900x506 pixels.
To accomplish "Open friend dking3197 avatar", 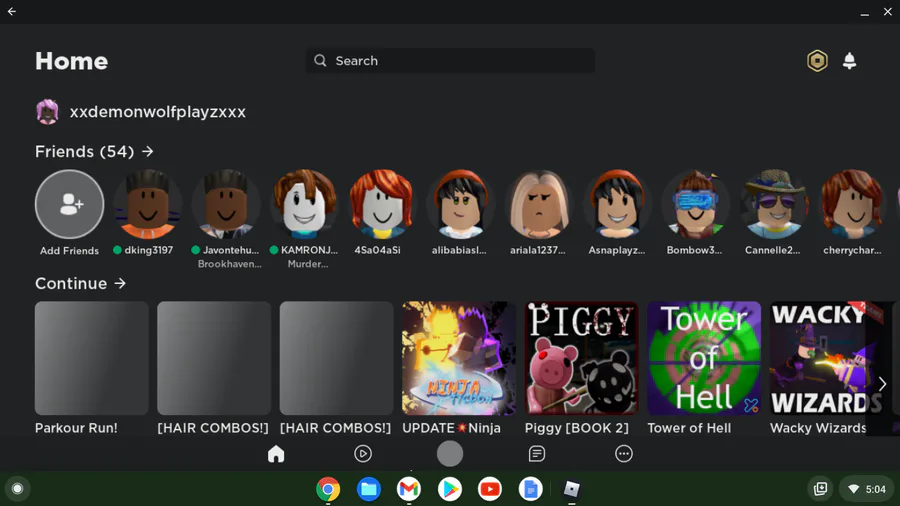I will tap(148, 204).
